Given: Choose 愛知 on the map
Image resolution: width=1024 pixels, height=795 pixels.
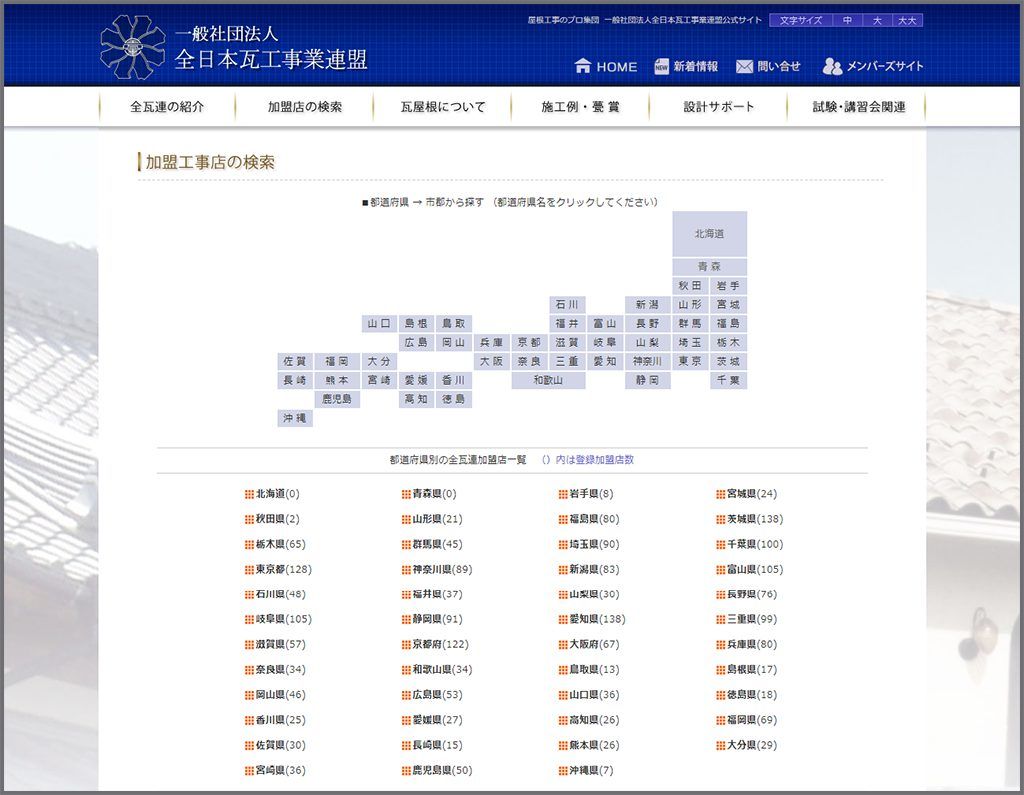Looking at the screenshot, I should pyautogui.click(x=605, y=361).
